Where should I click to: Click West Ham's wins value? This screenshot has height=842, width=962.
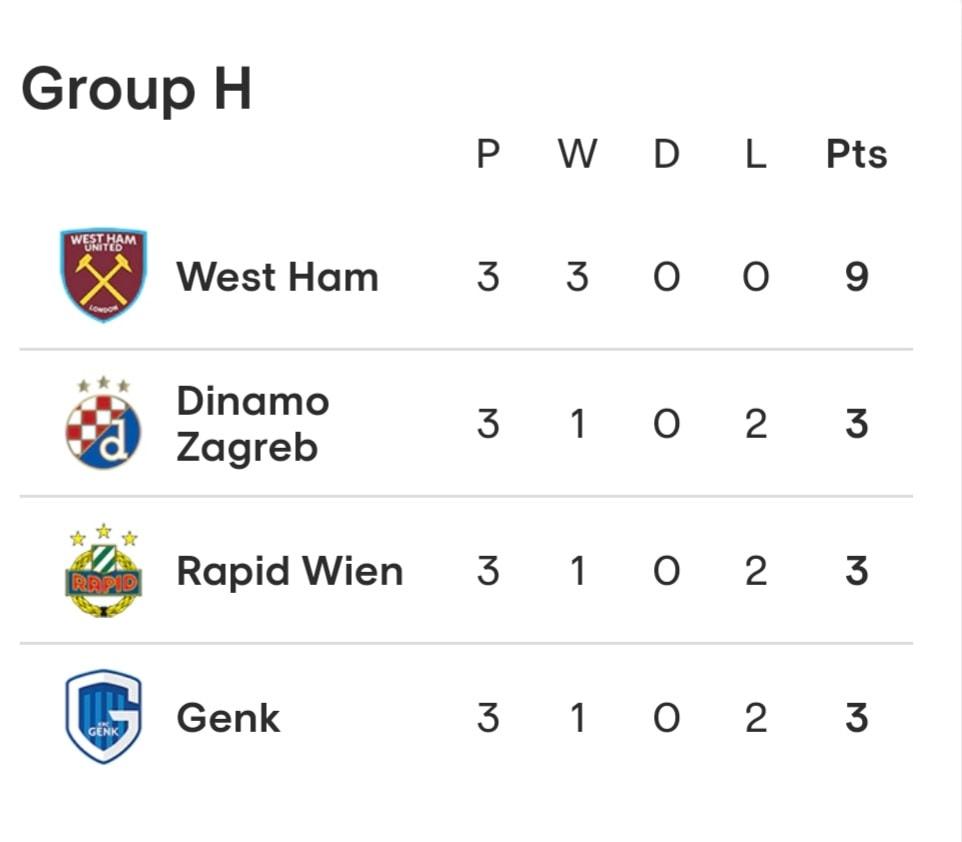577,277
